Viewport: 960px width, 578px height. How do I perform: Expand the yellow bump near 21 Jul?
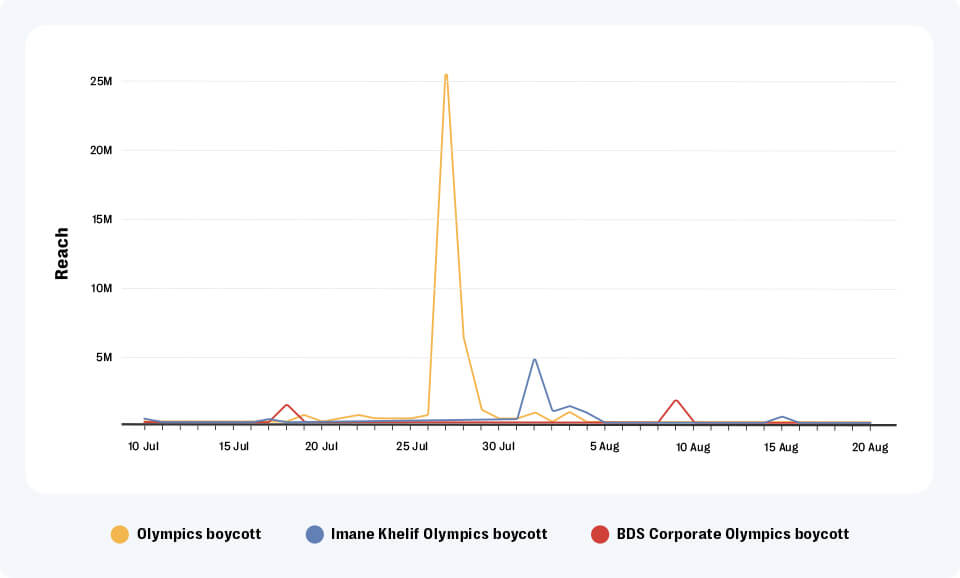(x=358, y=415)
